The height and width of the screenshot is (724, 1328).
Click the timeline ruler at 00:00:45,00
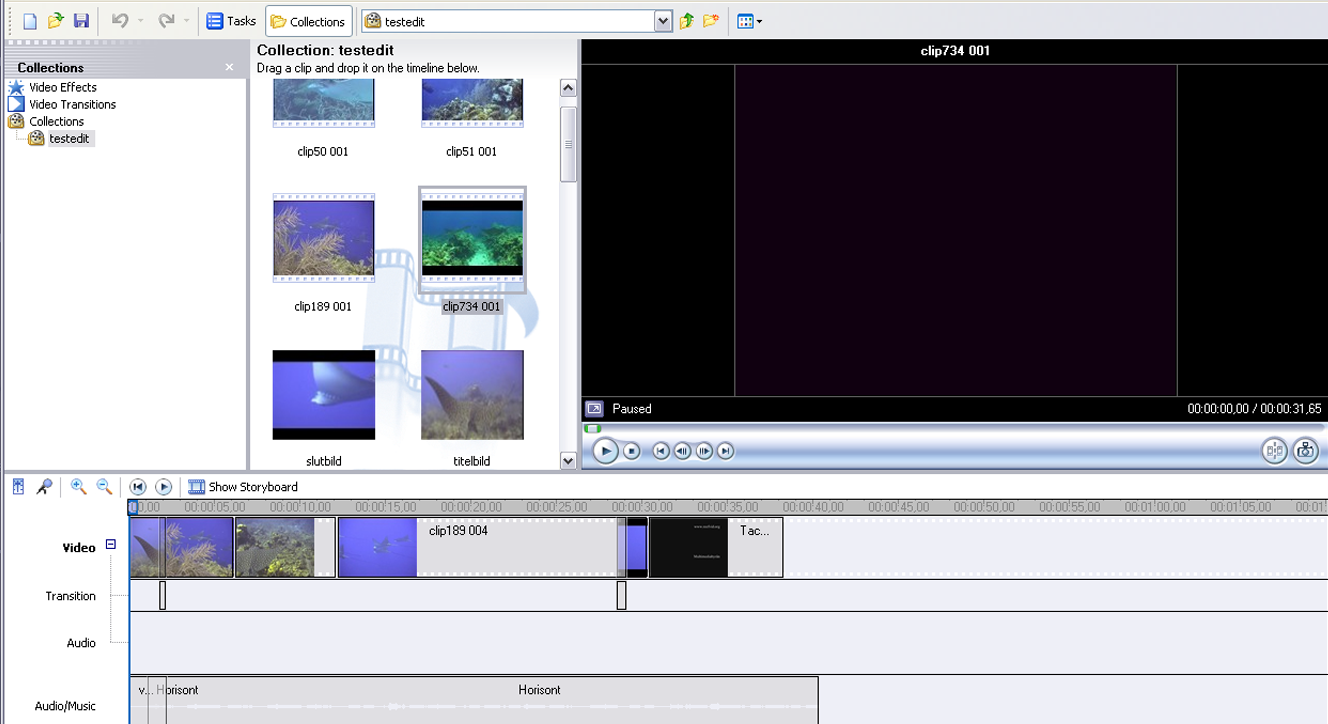[x=899, y=507]
